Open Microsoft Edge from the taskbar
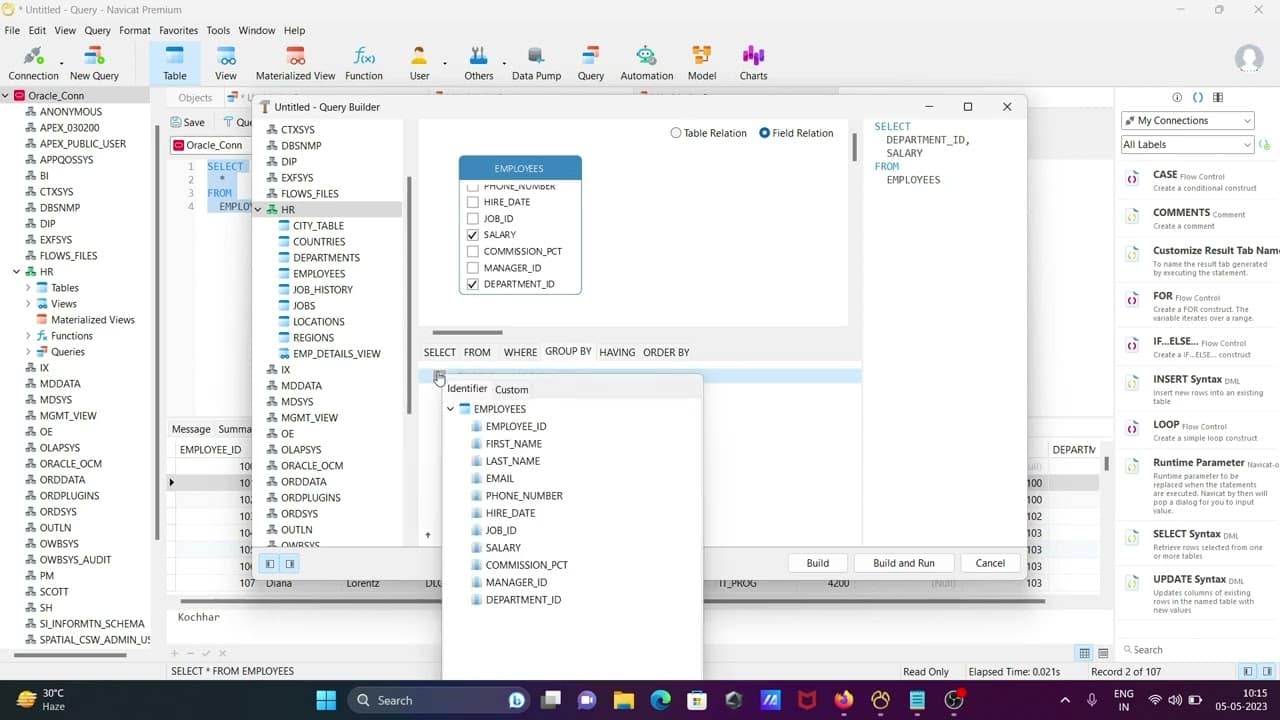Viewport: 1280px width, 720px height. tap(661, 700)
